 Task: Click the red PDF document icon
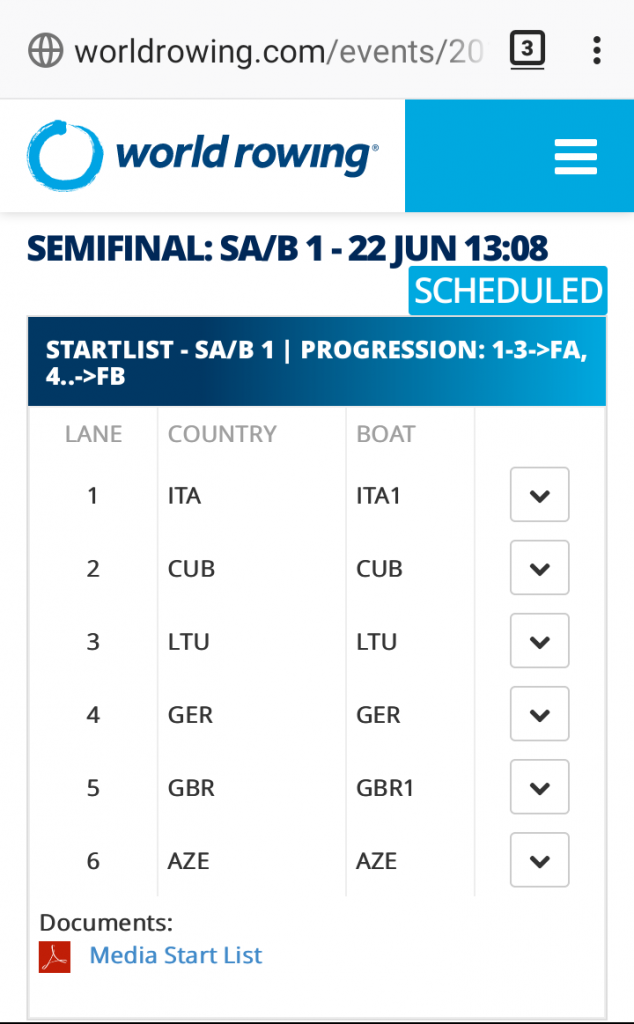55,957
